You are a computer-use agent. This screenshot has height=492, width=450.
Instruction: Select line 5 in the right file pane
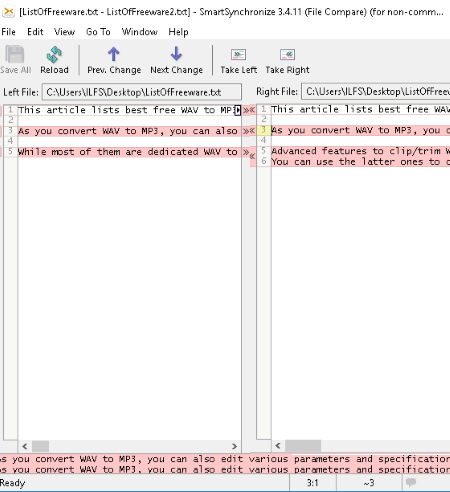[x=360, y=151]
